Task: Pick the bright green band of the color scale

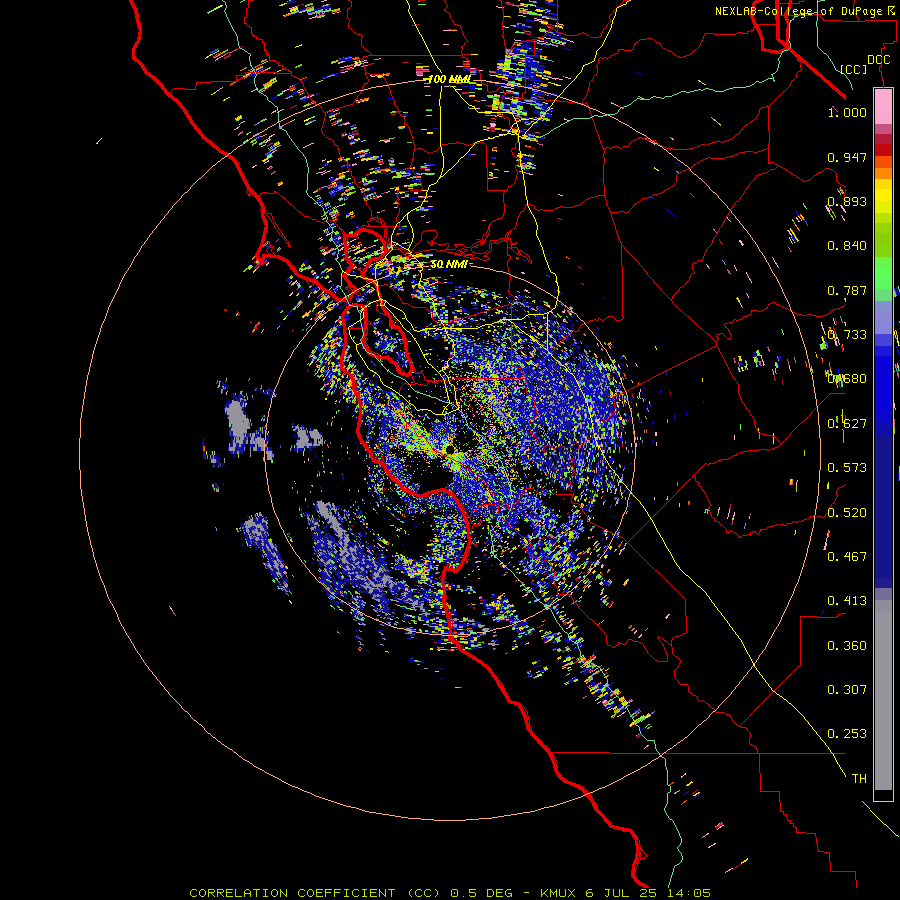Action: pos(883,273)
